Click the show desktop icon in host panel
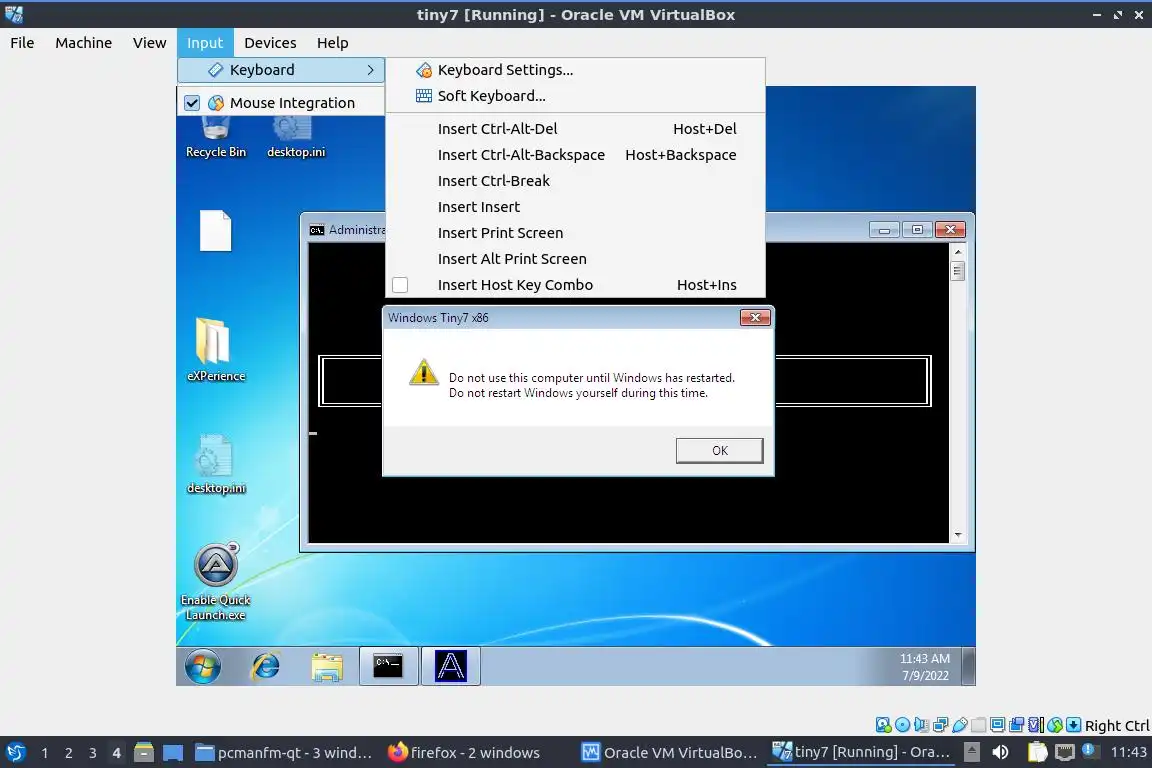Screen dimensions: 1152x768 [x=173, y=753]
